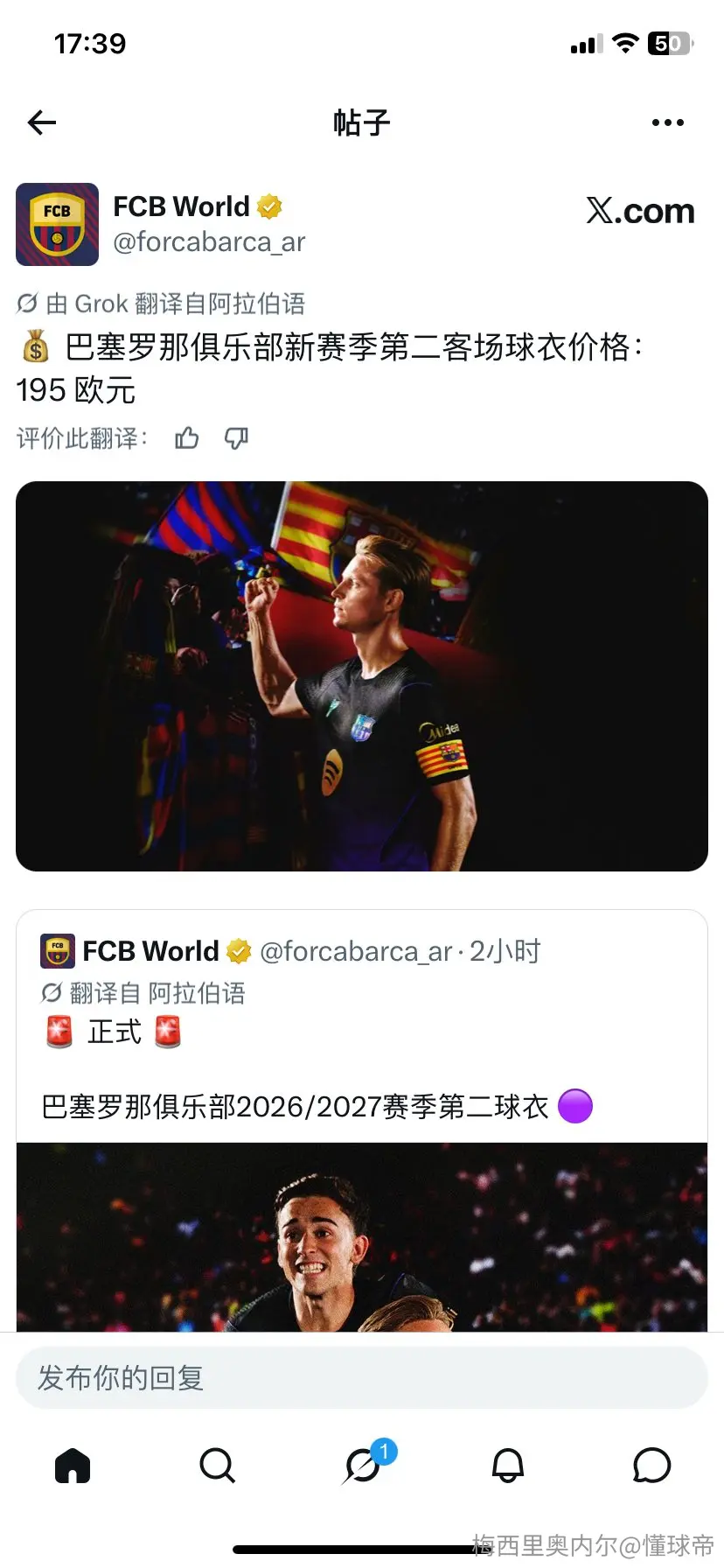Tap the reply field labeled 发布你的回复
Viewport: 724px width, 1568px height.
(362, 1377)
